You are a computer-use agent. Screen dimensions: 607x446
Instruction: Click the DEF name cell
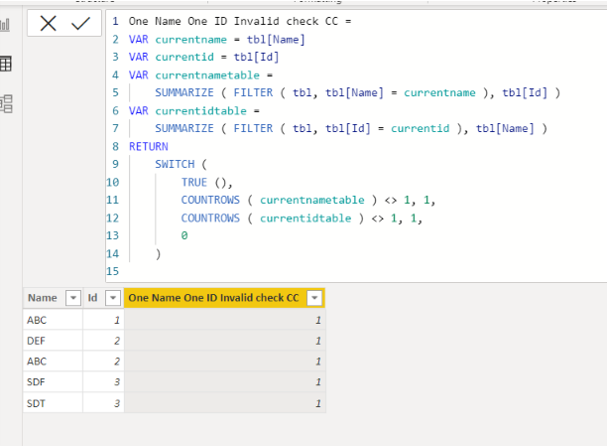point(53,341)
